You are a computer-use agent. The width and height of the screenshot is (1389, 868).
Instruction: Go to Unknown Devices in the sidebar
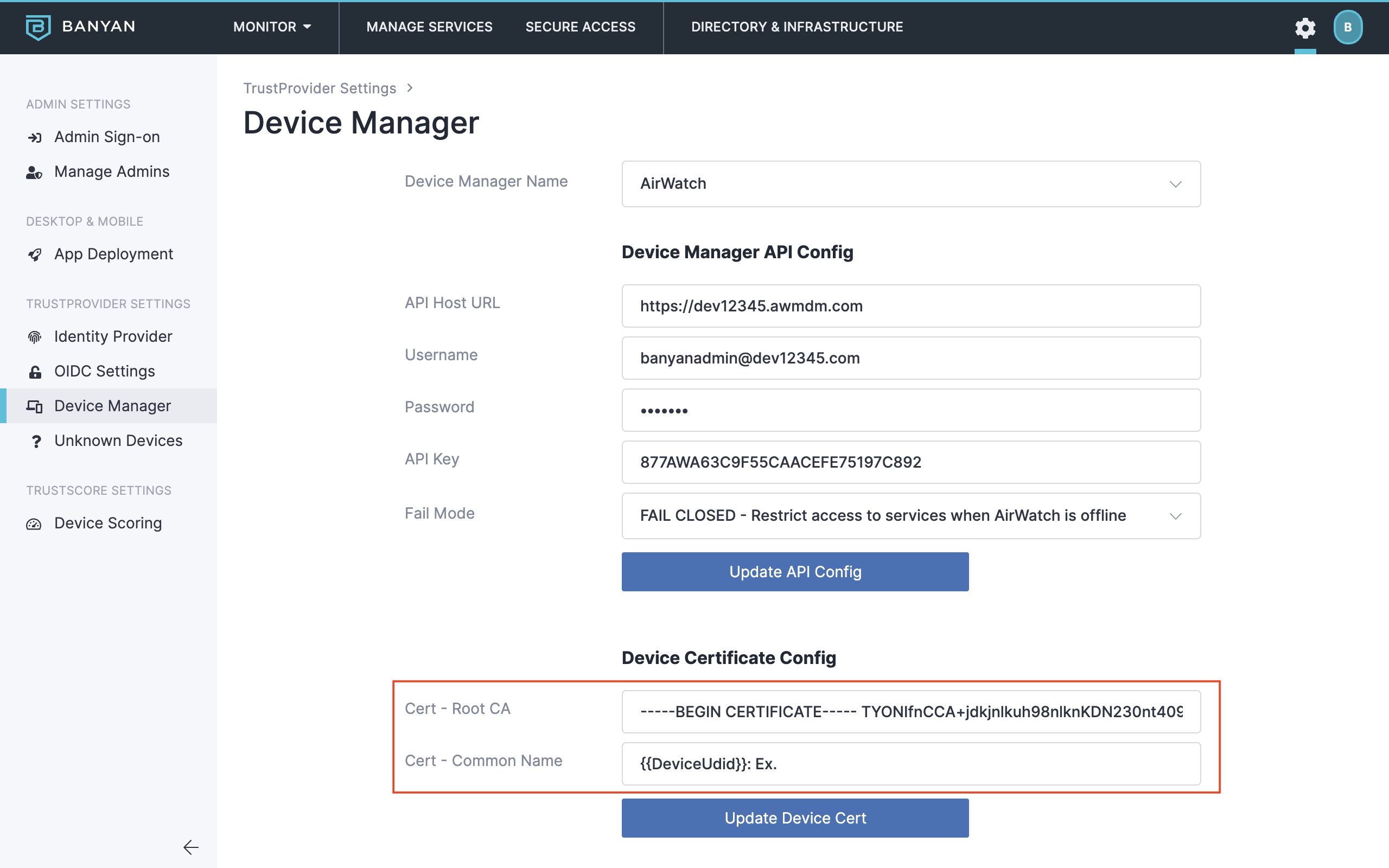click(118, 441)
